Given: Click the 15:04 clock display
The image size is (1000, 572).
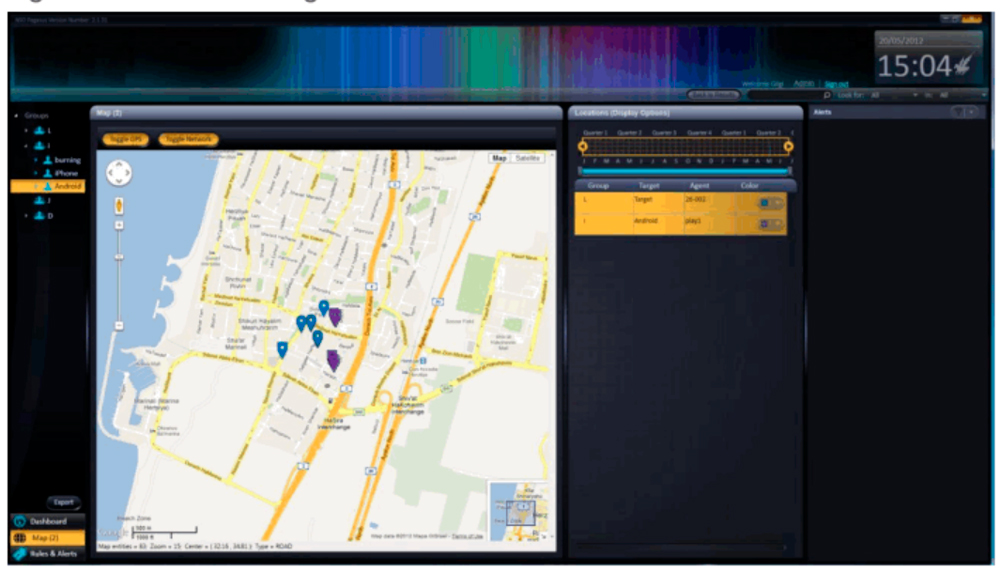Looking at the screenshot, I should [x=915, y=66].
